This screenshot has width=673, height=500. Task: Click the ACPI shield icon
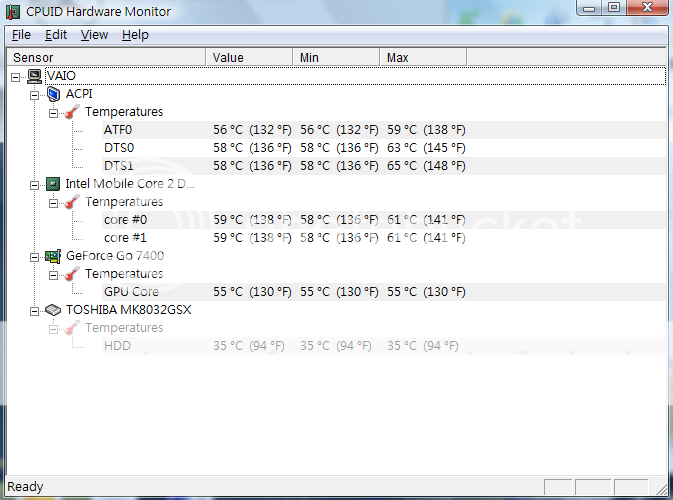coord(53,94)
